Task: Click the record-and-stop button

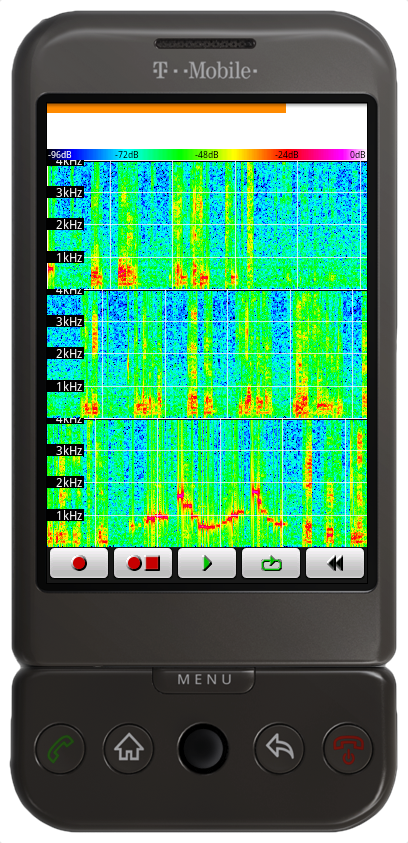Action: pos(143,563)
